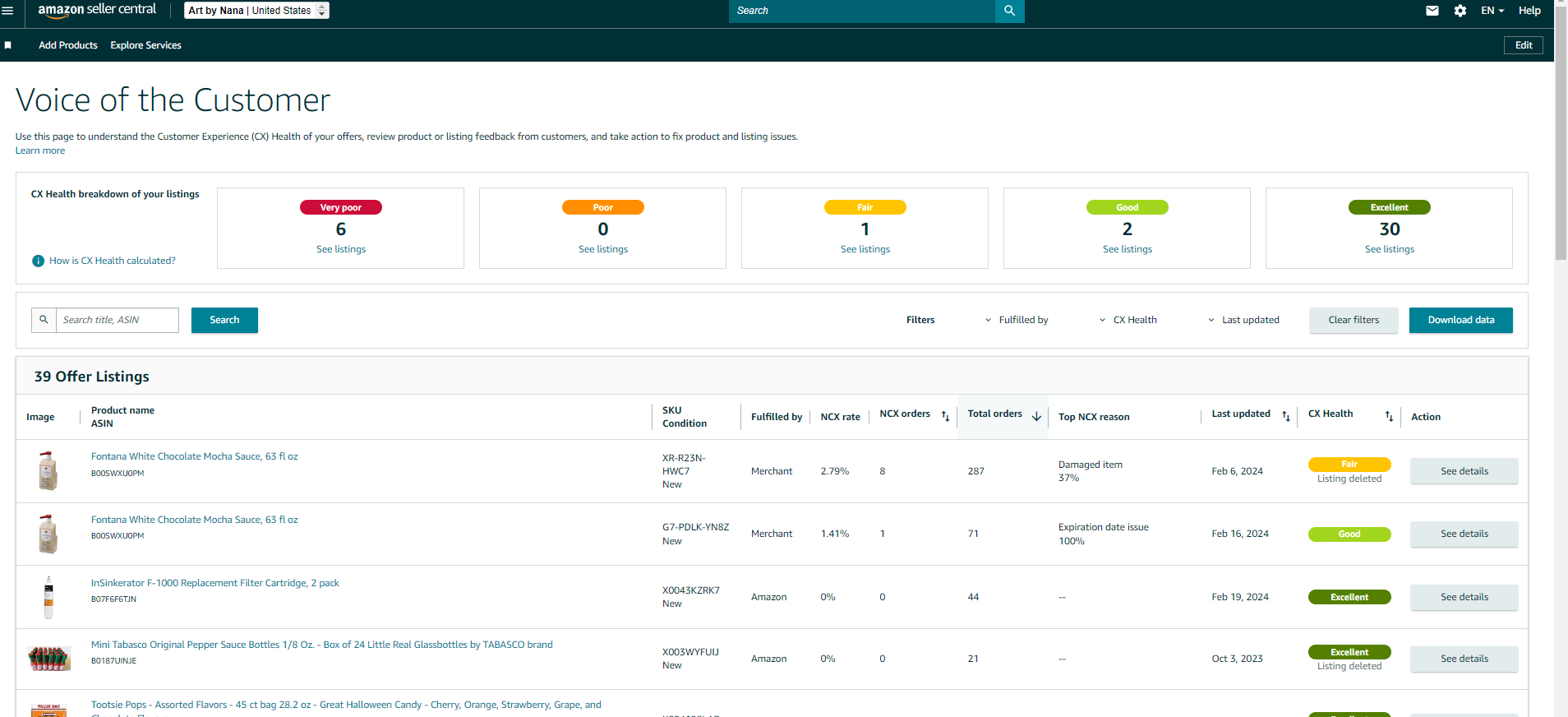The width and height of the screenshot is (1568, 717).
Task: Open the hamburger navigation menu
Action: [x=8, y=11]
